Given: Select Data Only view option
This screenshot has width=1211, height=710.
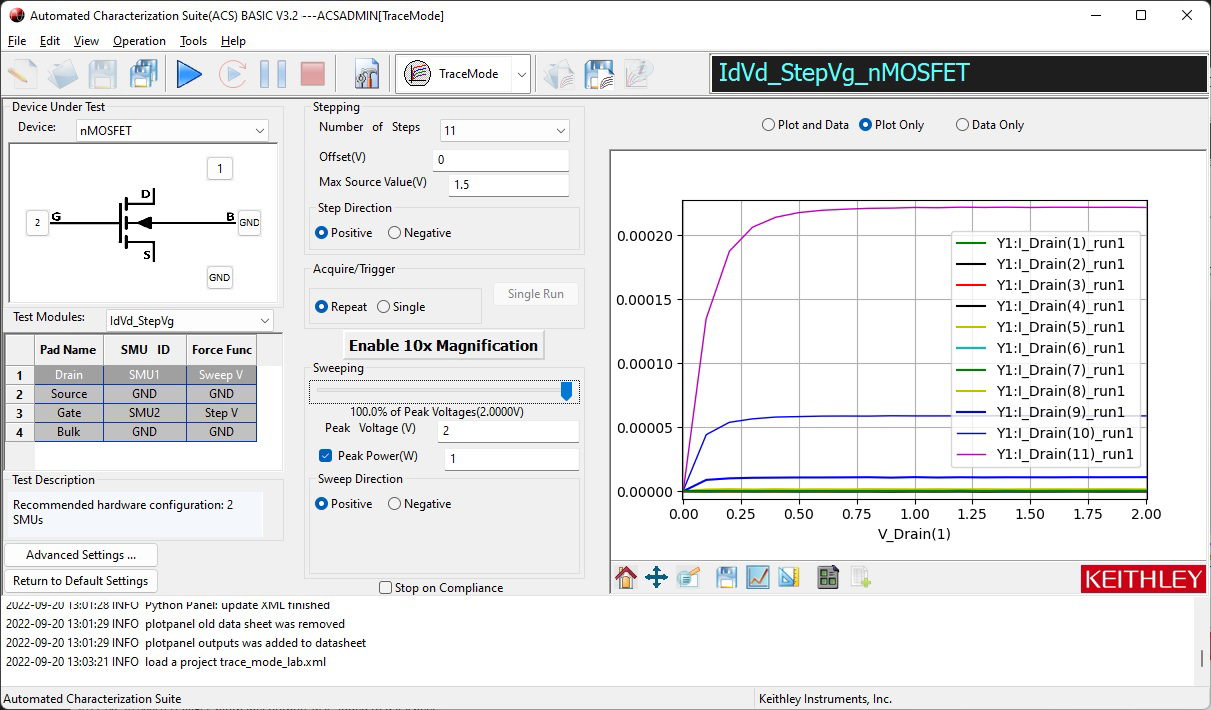Looking at the screenshot, I should [990, 125].
